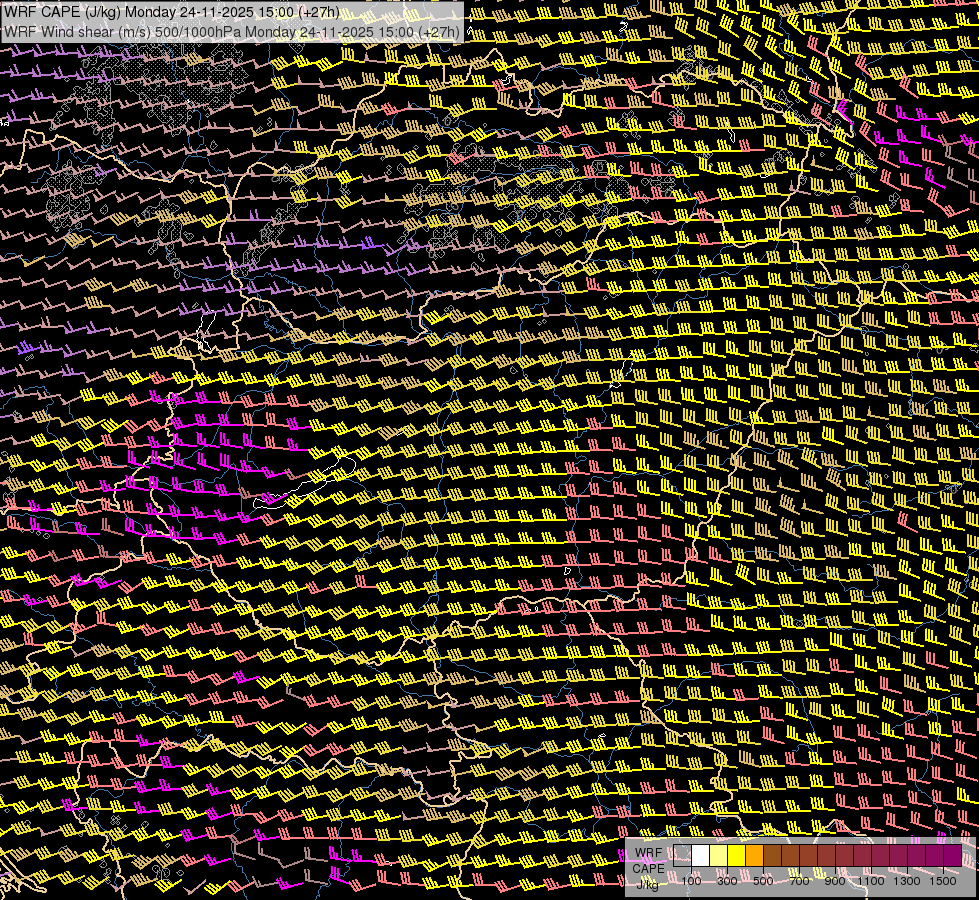Click the legend value 1500
The image size is (979, 900).
943,881
